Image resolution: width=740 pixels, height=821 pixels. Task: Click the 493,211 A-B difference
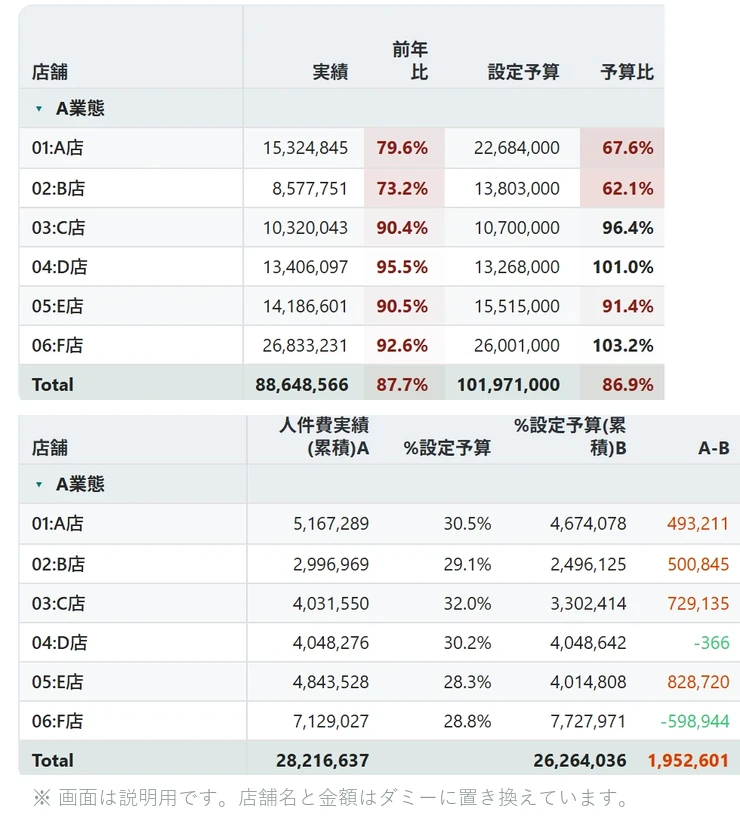click(x=698, y=524)
